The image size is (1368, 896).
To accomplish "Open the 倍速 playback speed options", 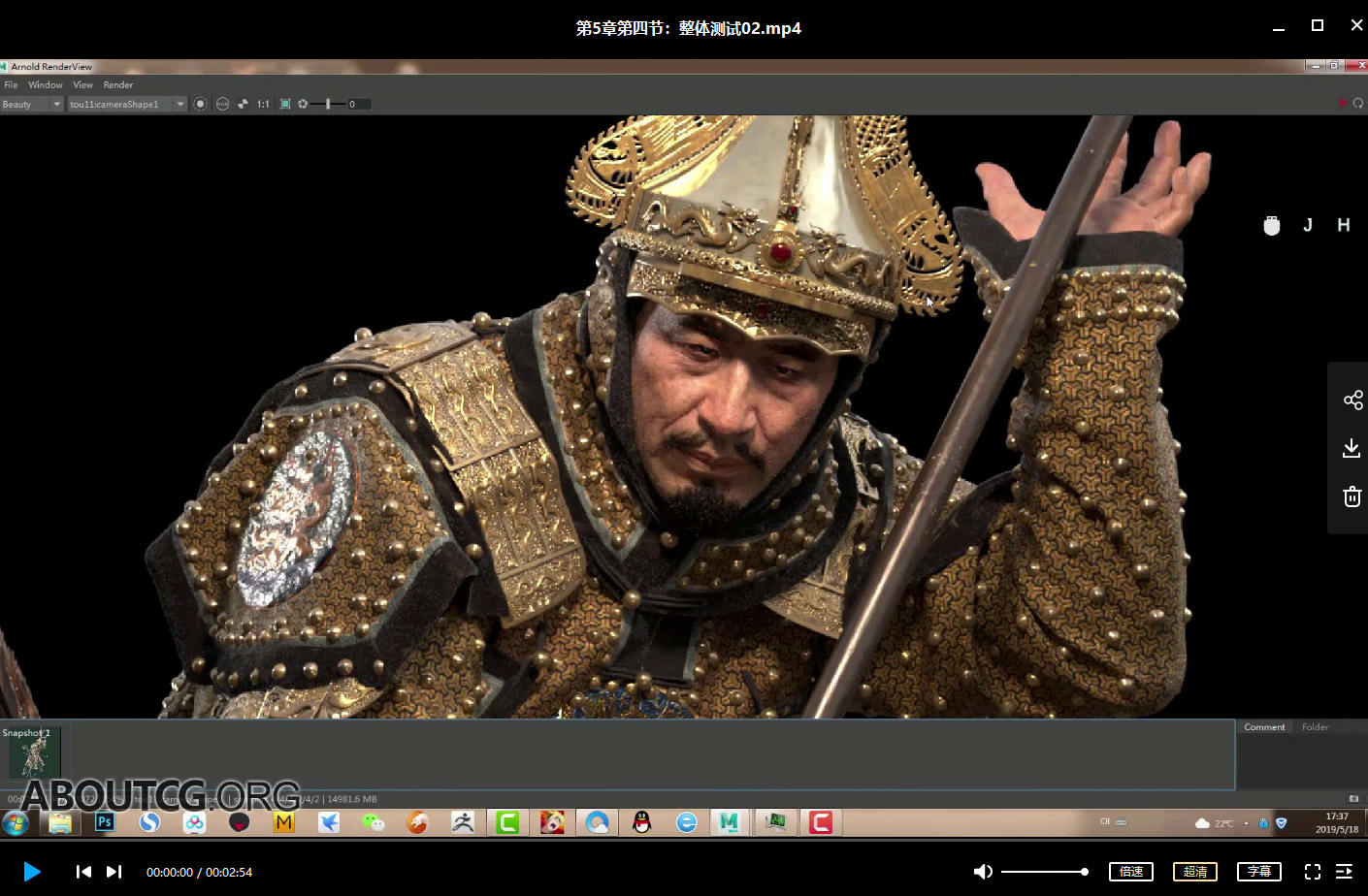I will point(1130,872).
